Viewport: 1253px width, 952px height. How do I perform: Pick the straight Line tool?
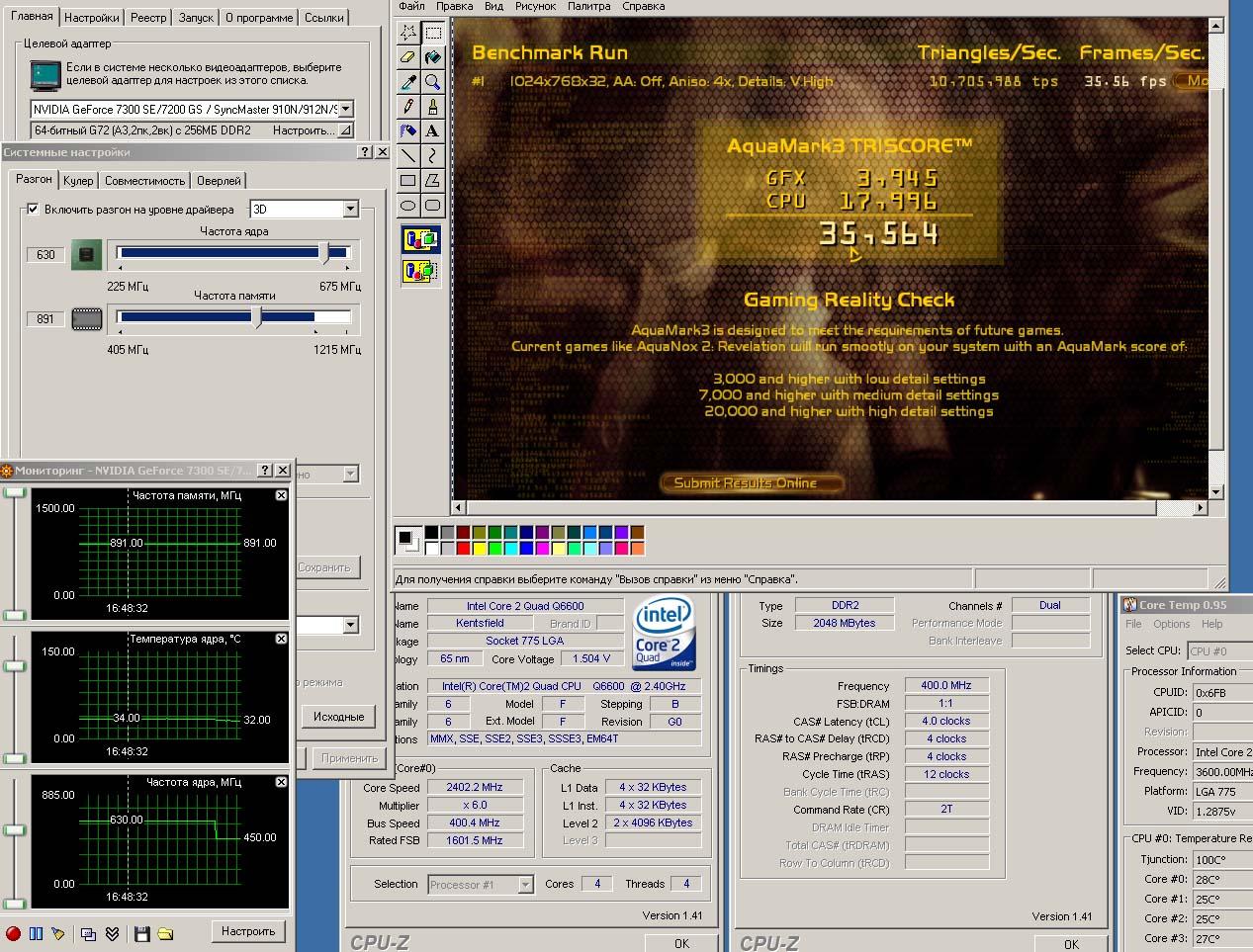407,155
